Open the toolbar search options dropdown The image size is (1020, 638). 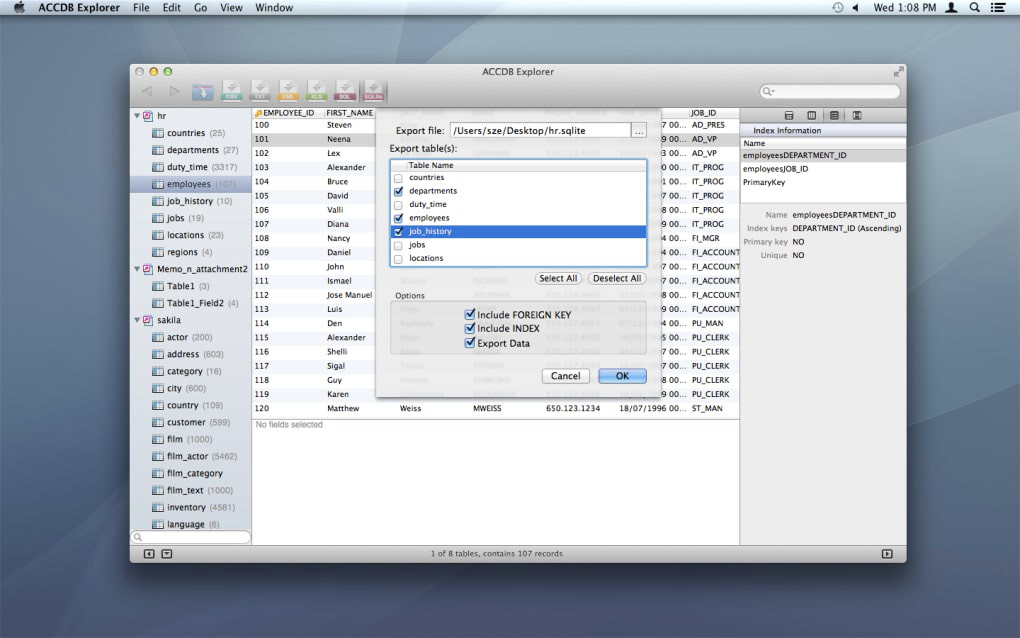coord(769,92)
